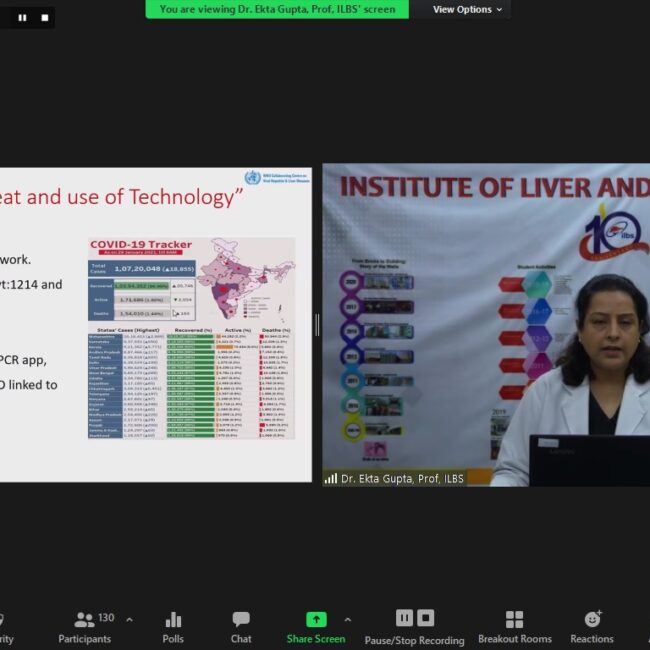650x650 pixels.
Task: Open the Polls panel
Action: 173,626
